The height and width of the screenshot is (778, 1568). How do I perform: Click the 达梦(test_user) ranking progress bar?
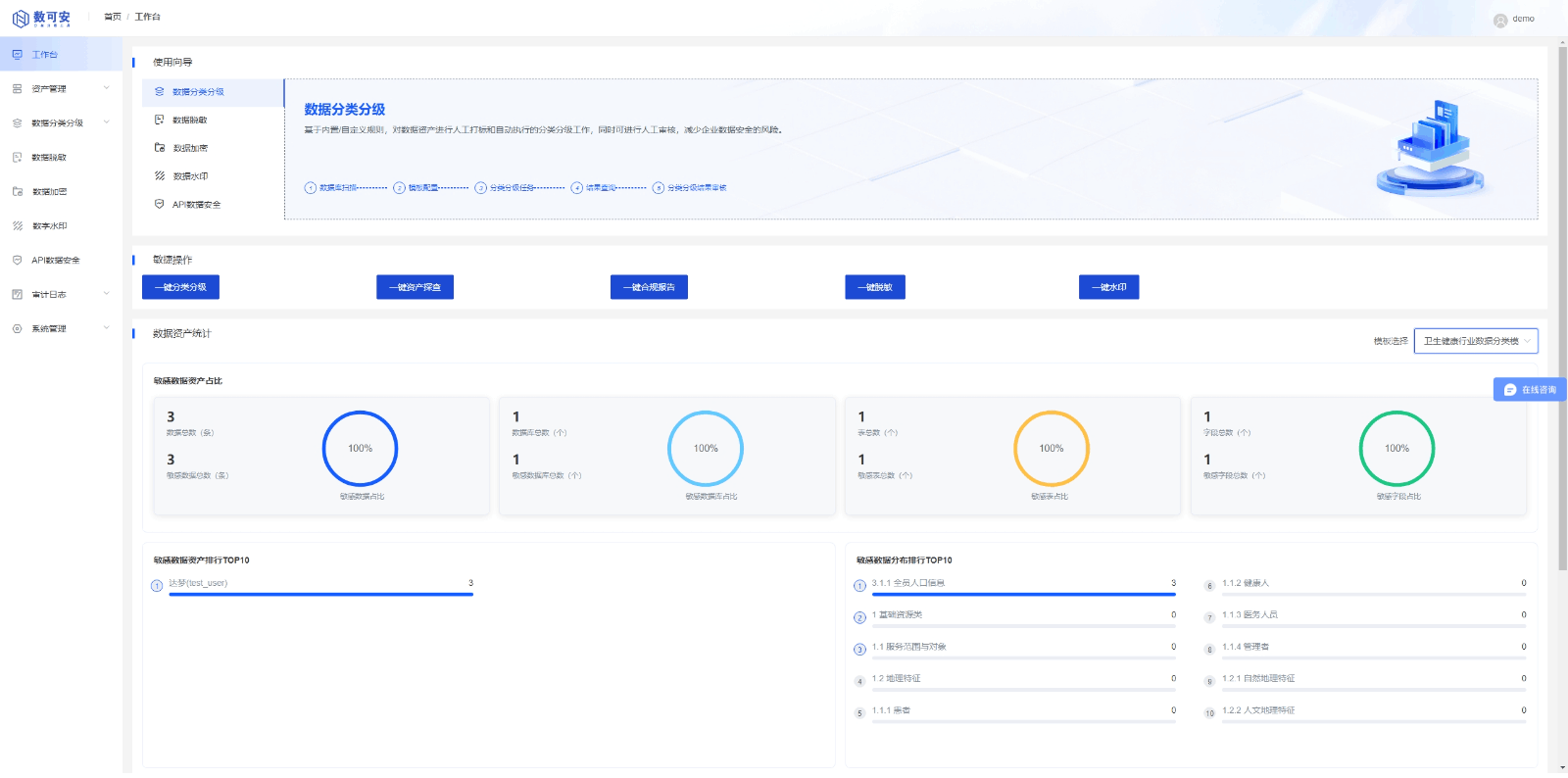320,594
